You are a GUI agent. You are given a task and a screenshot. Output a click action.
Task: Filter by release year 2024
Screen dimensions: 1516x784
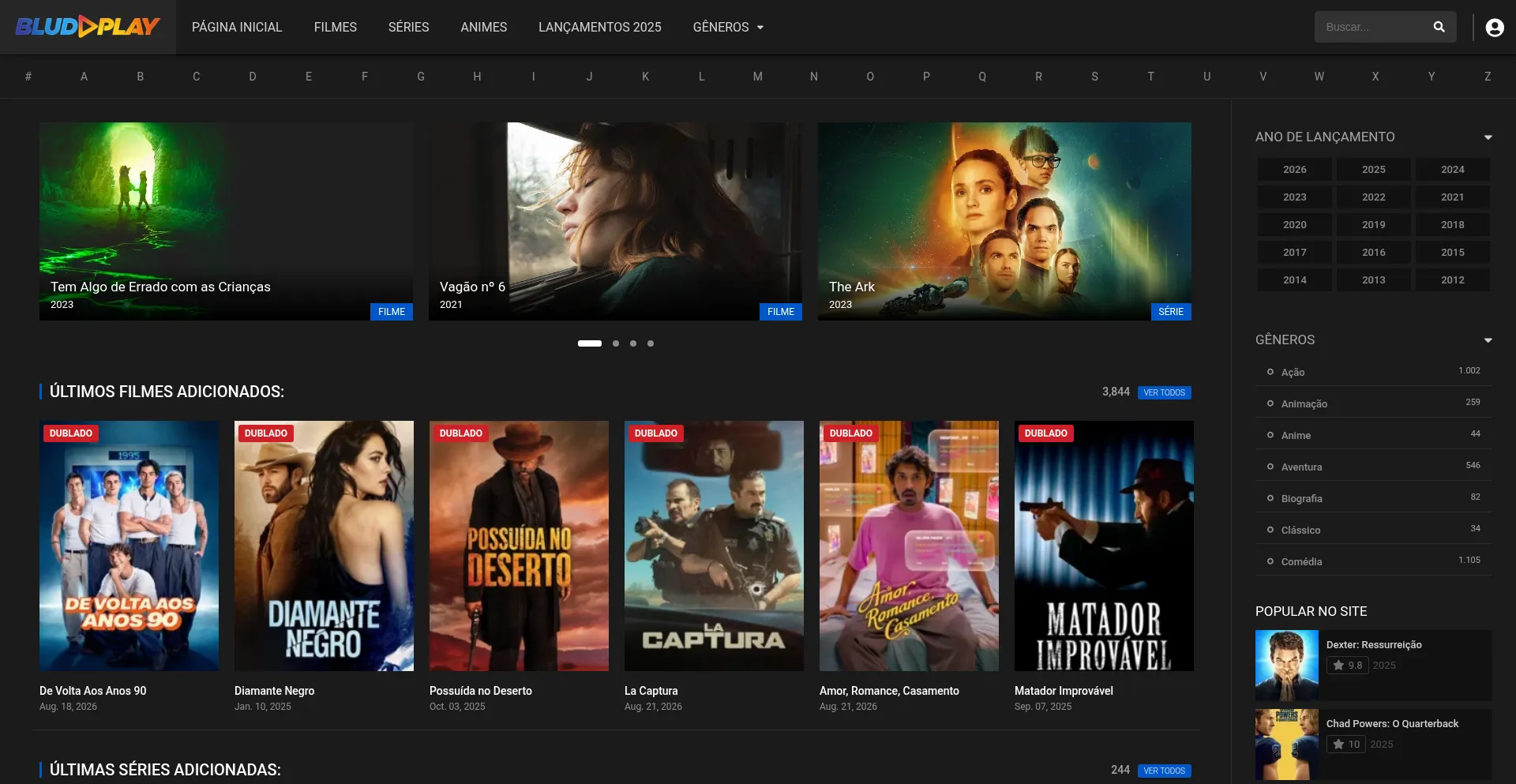pos(1453,170)
